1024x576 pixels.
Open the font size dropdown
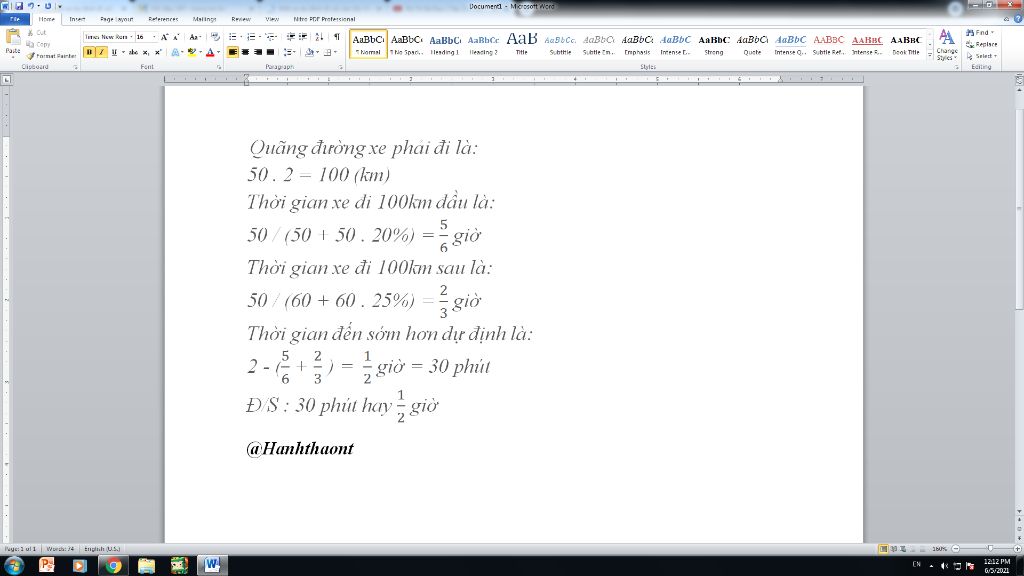154,37
